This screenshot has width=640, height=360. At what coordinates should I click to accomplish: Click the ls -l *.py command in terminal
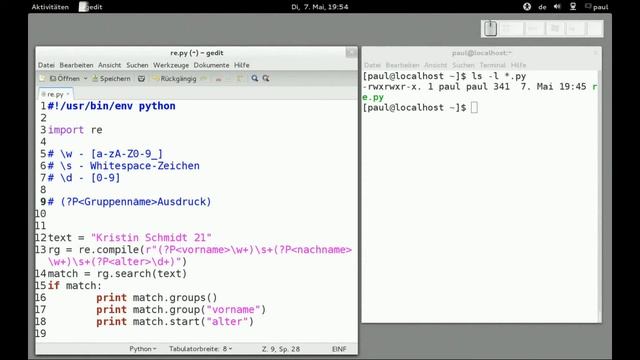(x=499, y=76)
